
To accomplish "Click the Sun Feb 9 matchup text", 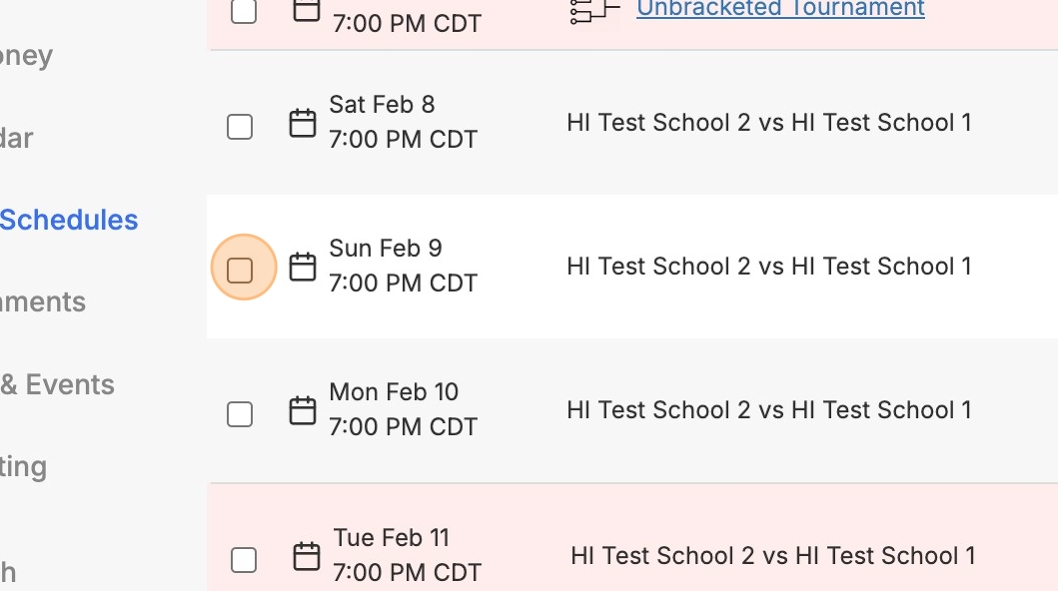I will pyautogui.click(x=768, y=266).
